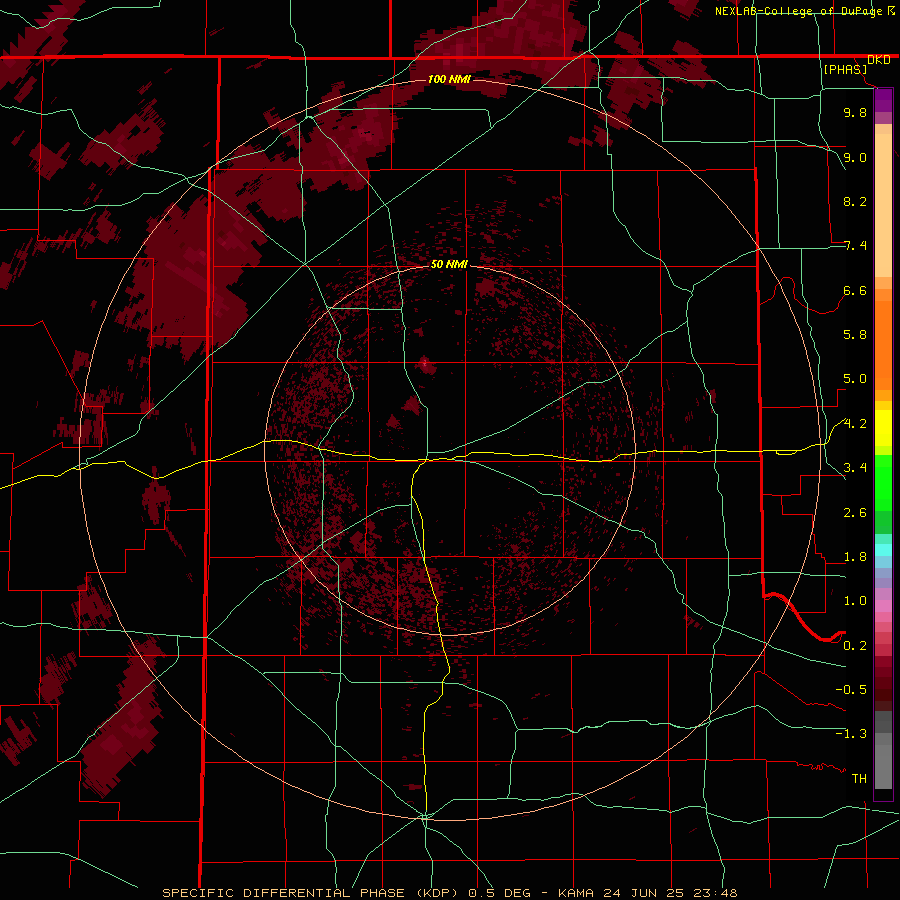
Task: Click the 3.4 value on color scale
Action: [855, 467]
